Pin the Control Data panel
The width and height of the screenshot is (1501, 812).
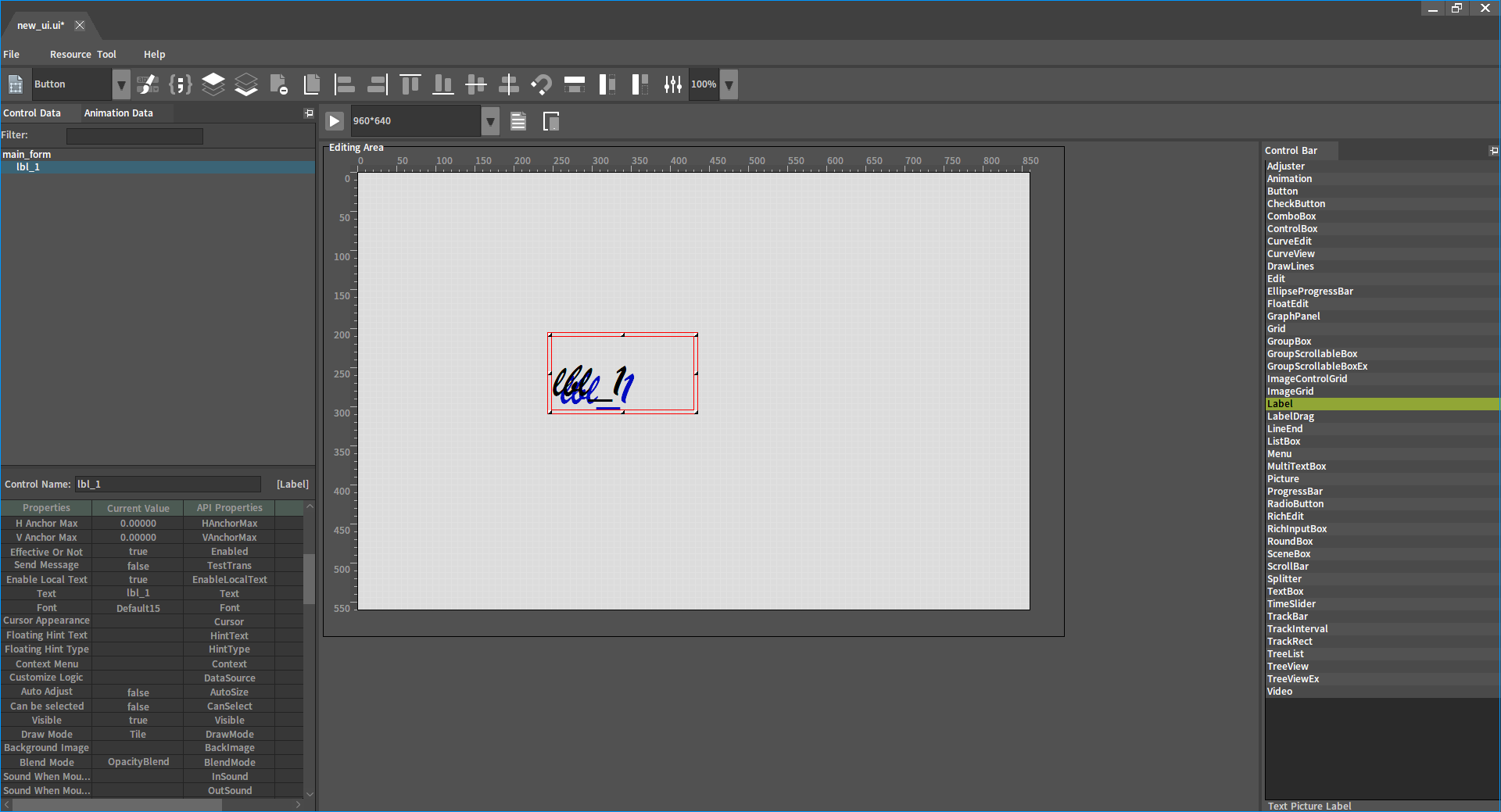click(x=309, y=113)
